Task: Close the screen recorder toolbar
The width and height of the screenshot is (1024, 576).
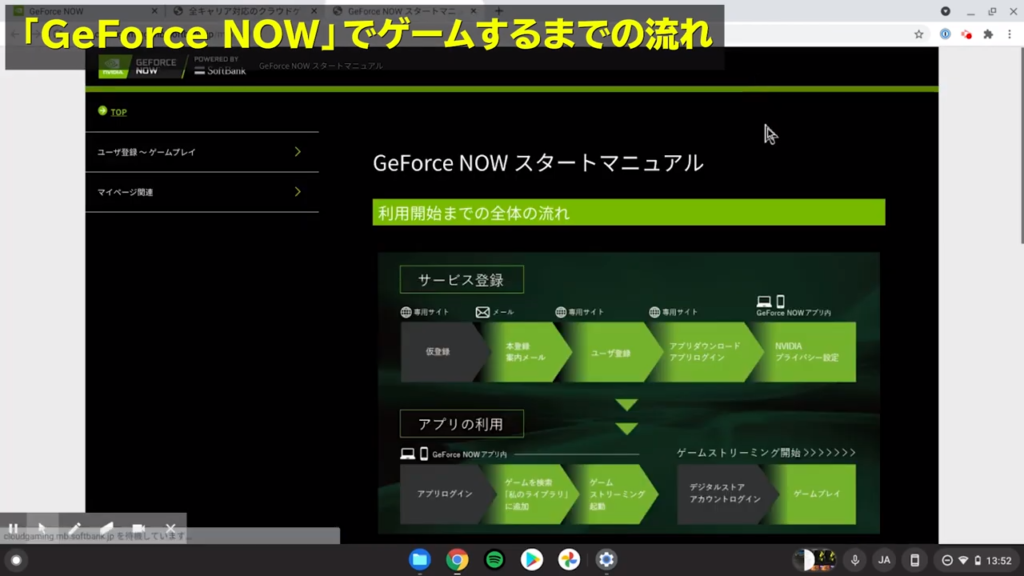Action: click(x=170, y=529)
